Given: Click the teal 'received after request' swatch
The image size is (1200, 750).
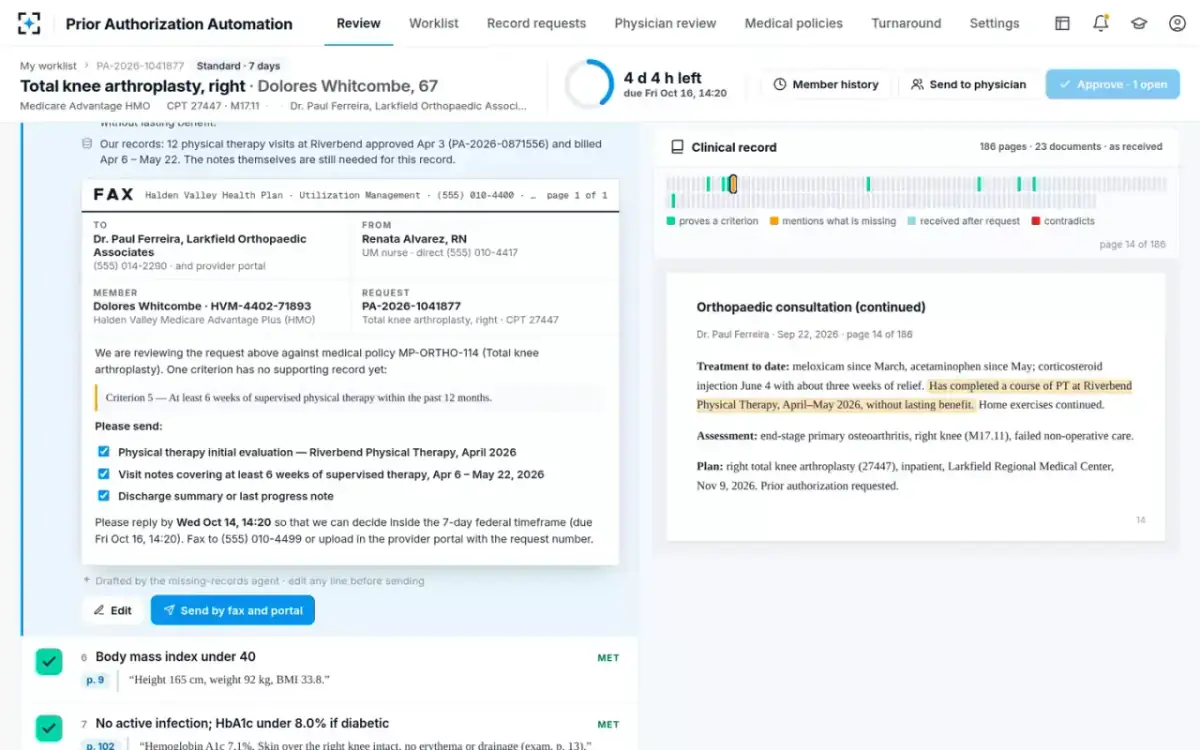Looking at the screenshot, I should pos(912,221).
